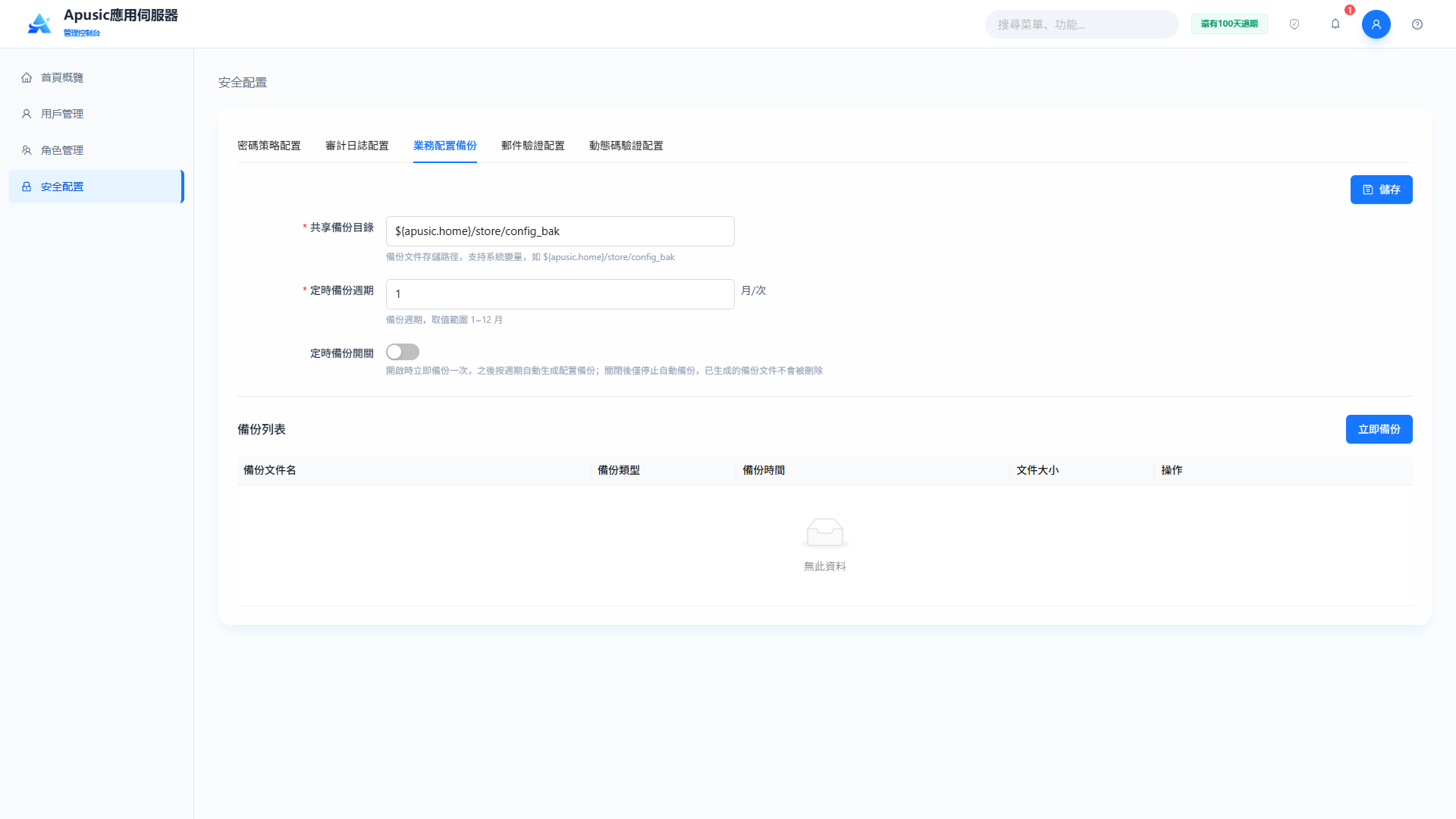Screen dimensions: 1456x819
Task: Focus the 定時備份週期 input field
Action: [560, 294]
